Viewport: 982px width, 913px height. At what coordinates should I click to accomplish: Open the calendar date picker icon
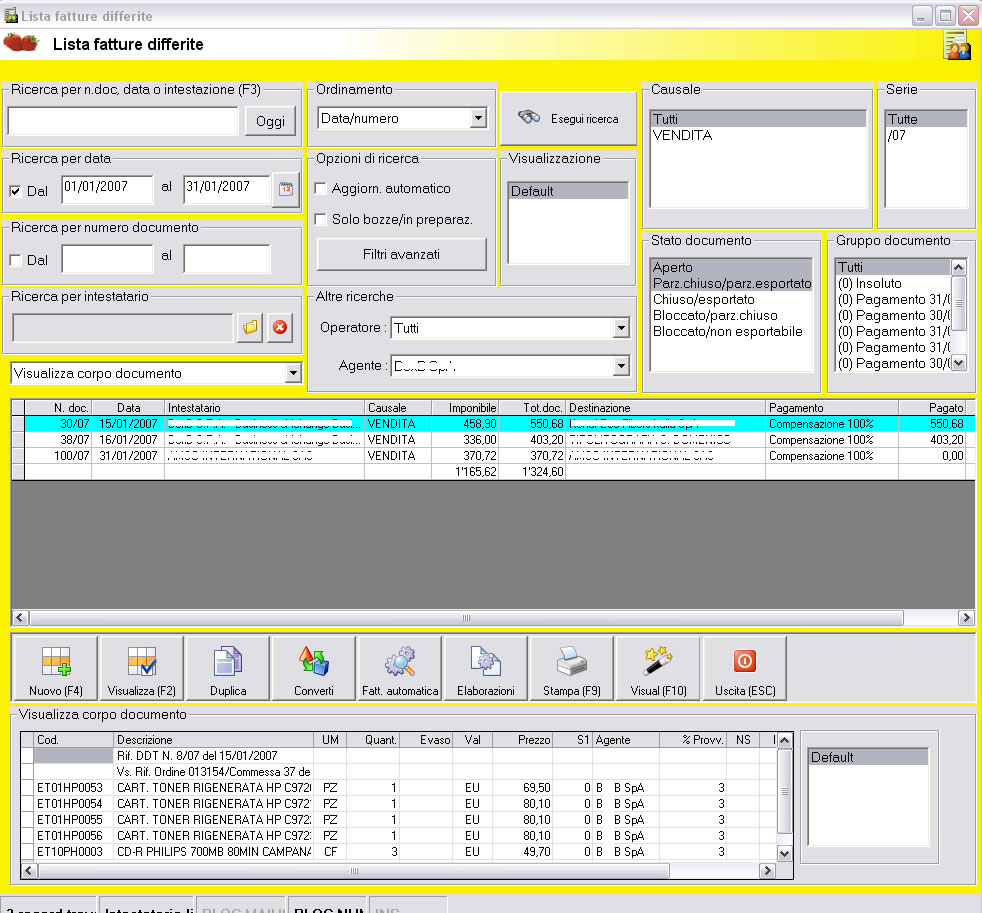coord(286,188)
